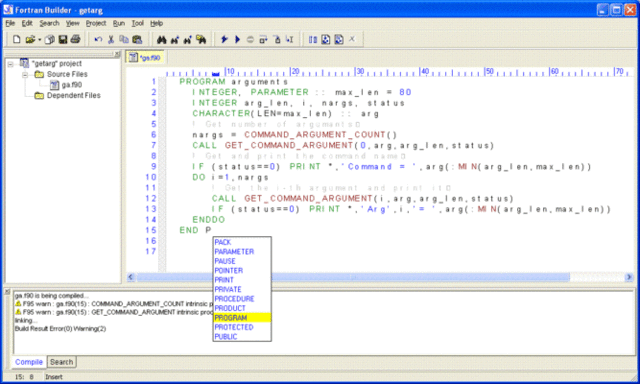
Task: Select ga.f90 in the project tree
Action: coord(71,85)
